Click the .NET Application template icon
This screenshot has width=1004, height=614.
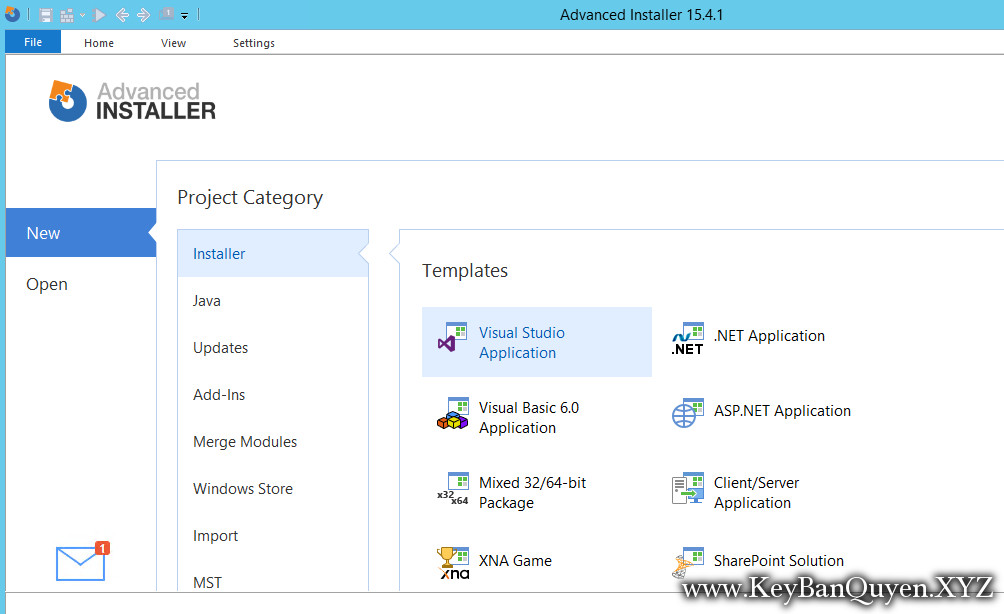point(688,339)
